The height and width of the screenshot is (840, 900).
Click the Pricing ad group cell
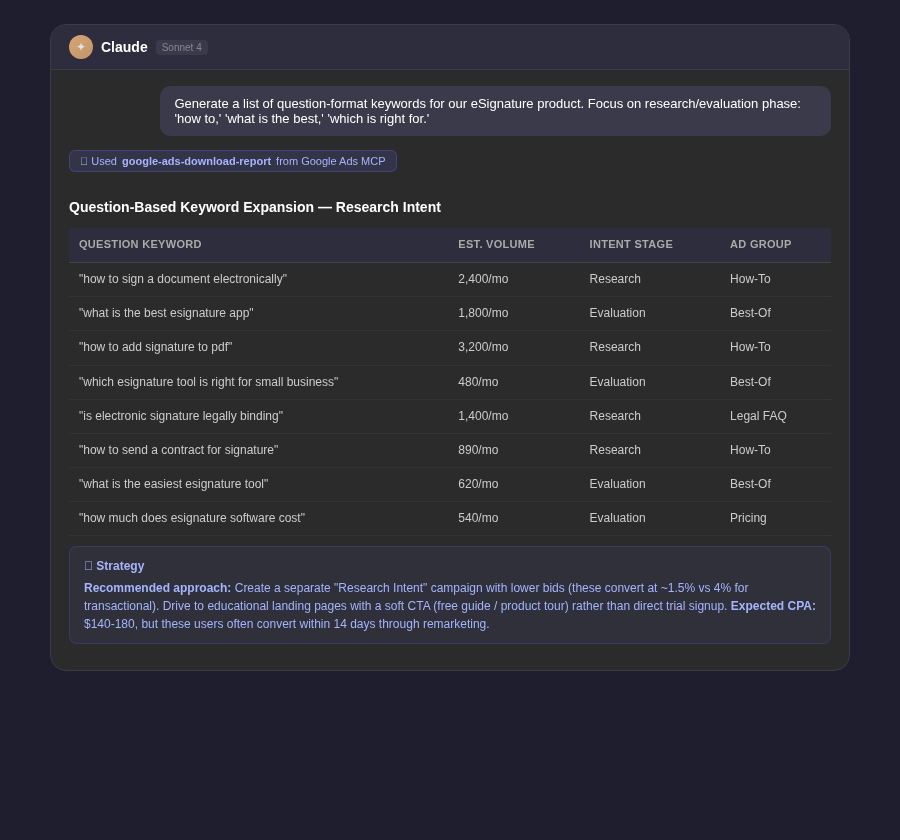click(748, 518)
